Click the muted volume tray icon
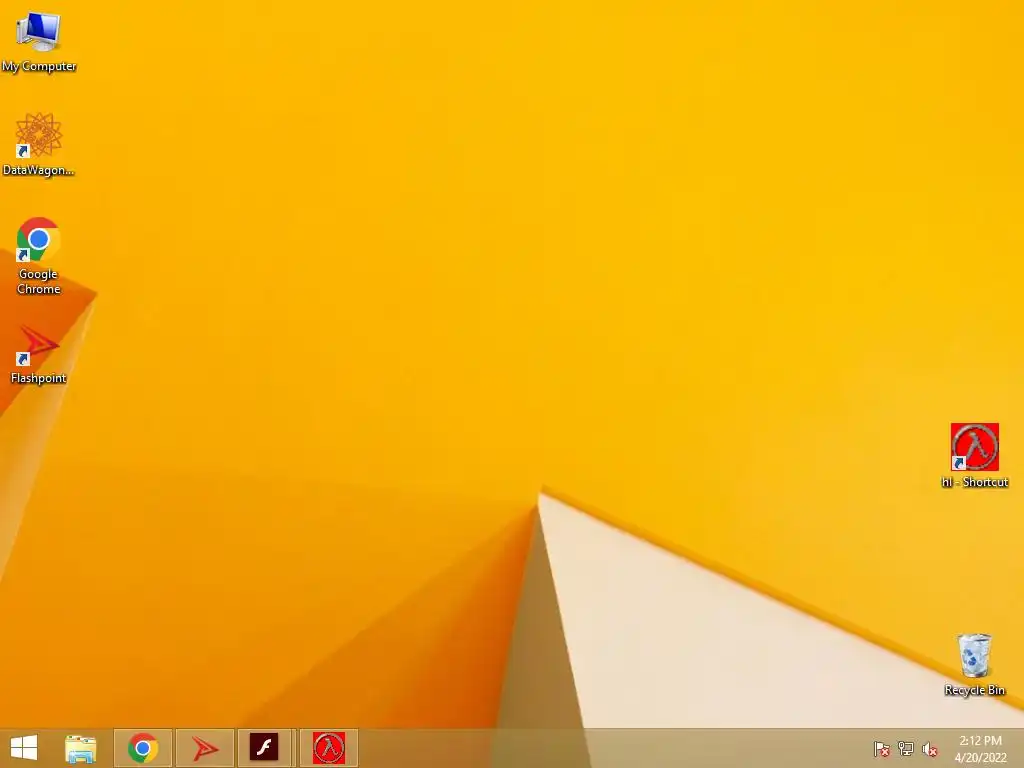This screenshot has height=768, width=1024. 930,749
